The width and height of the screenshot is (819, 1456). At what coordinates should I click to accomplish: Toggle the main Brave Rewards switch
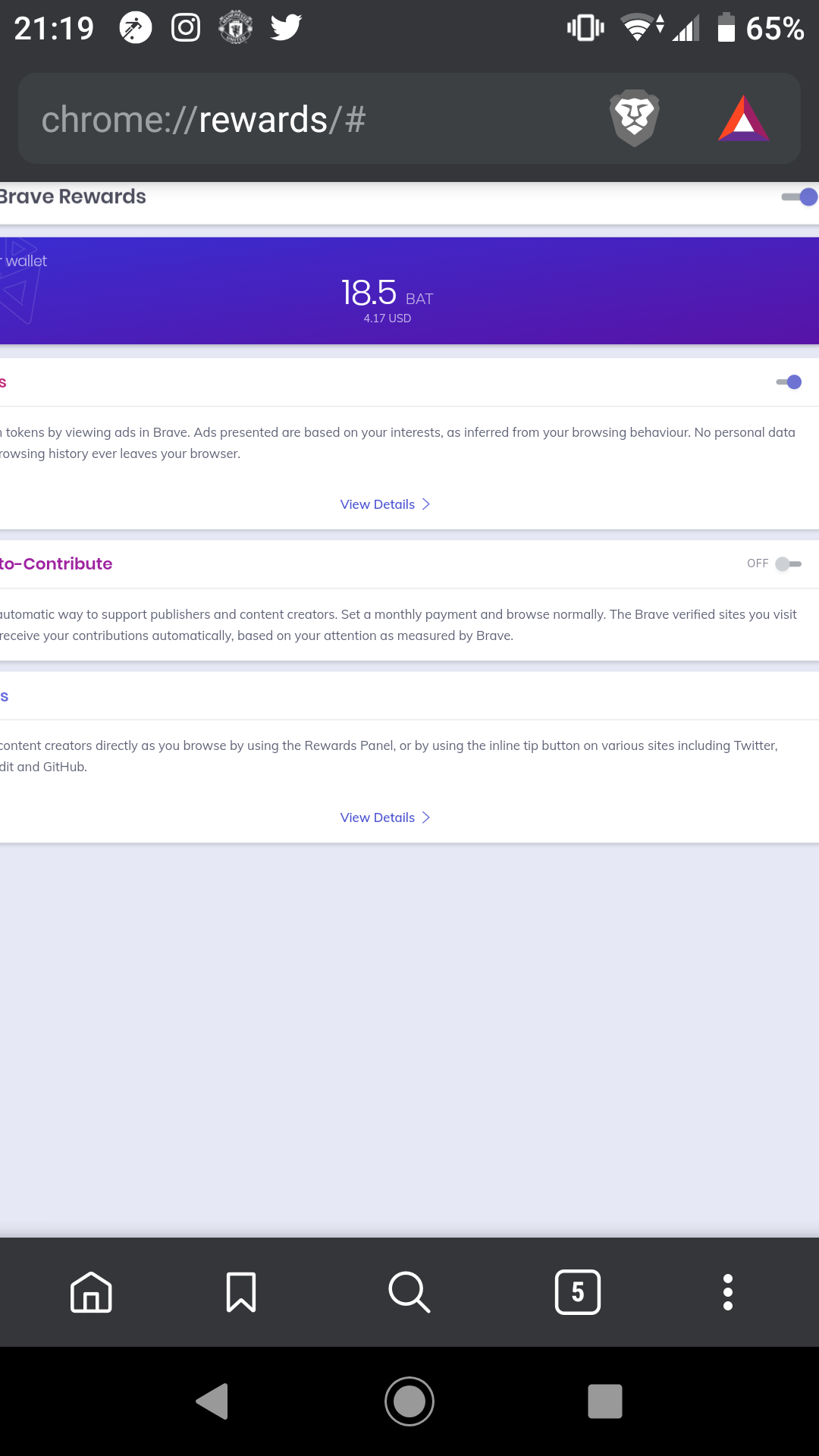tap(799, 197)
